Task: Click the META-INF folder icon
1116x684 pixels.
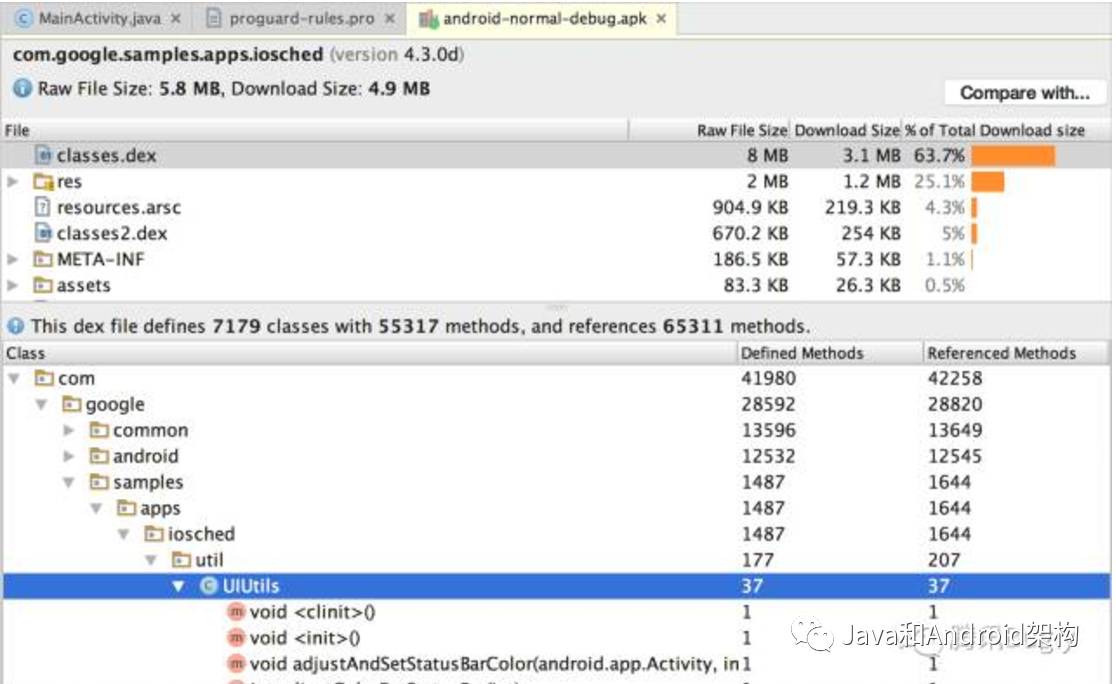Action: (x=43, y=259)
